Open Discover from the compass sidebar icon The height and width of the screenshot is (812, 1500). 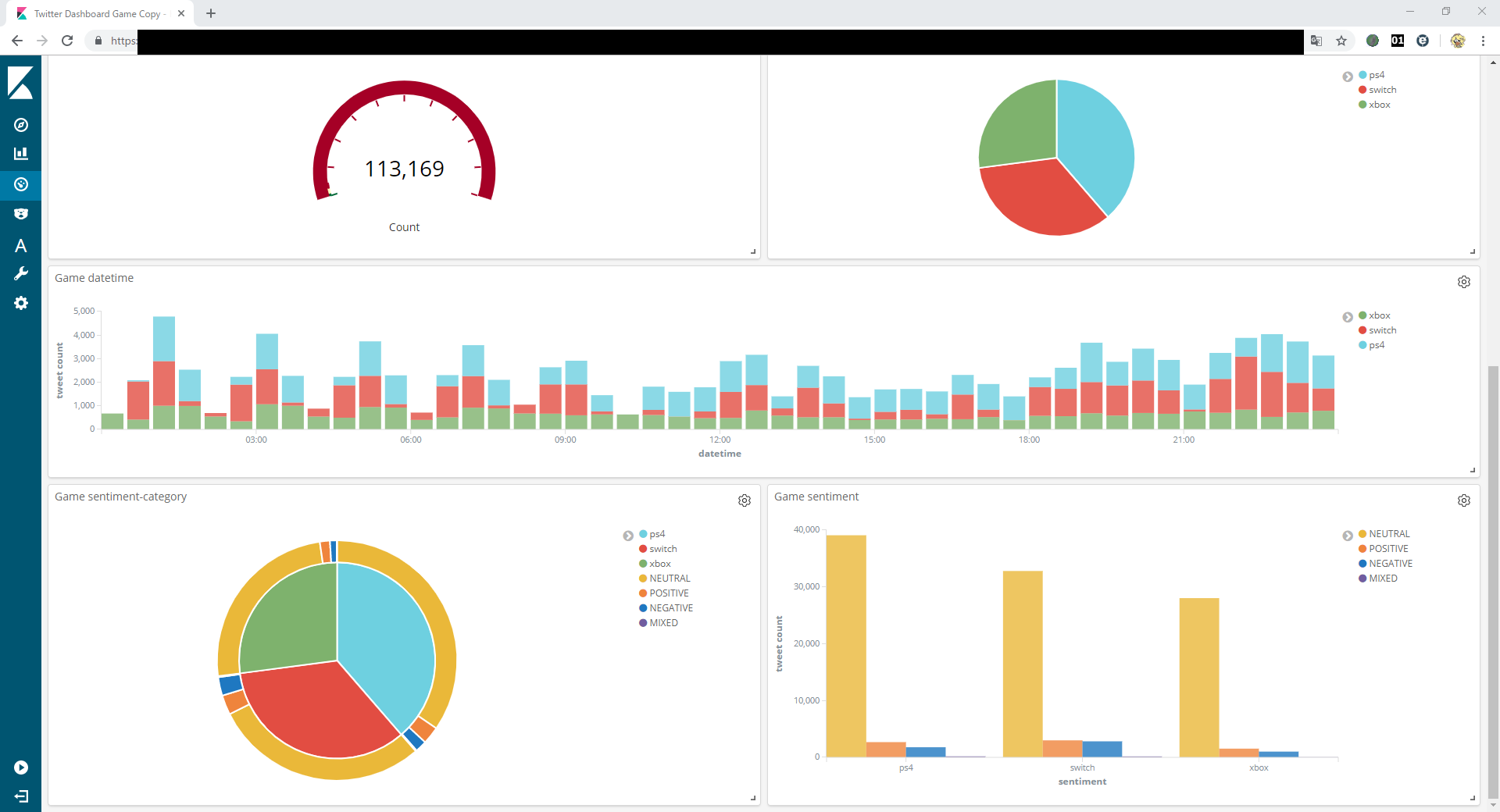(x=21, y=125)
